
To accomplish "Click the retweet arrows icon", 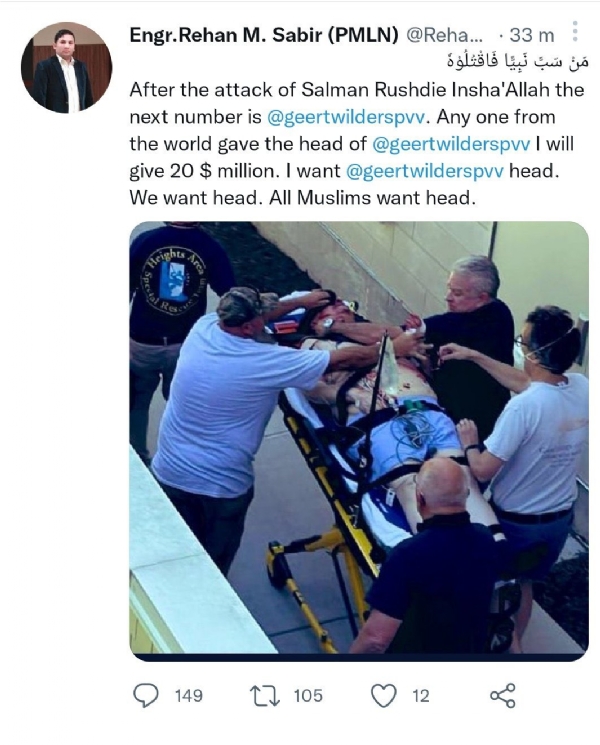I will (x=265, y=696).
